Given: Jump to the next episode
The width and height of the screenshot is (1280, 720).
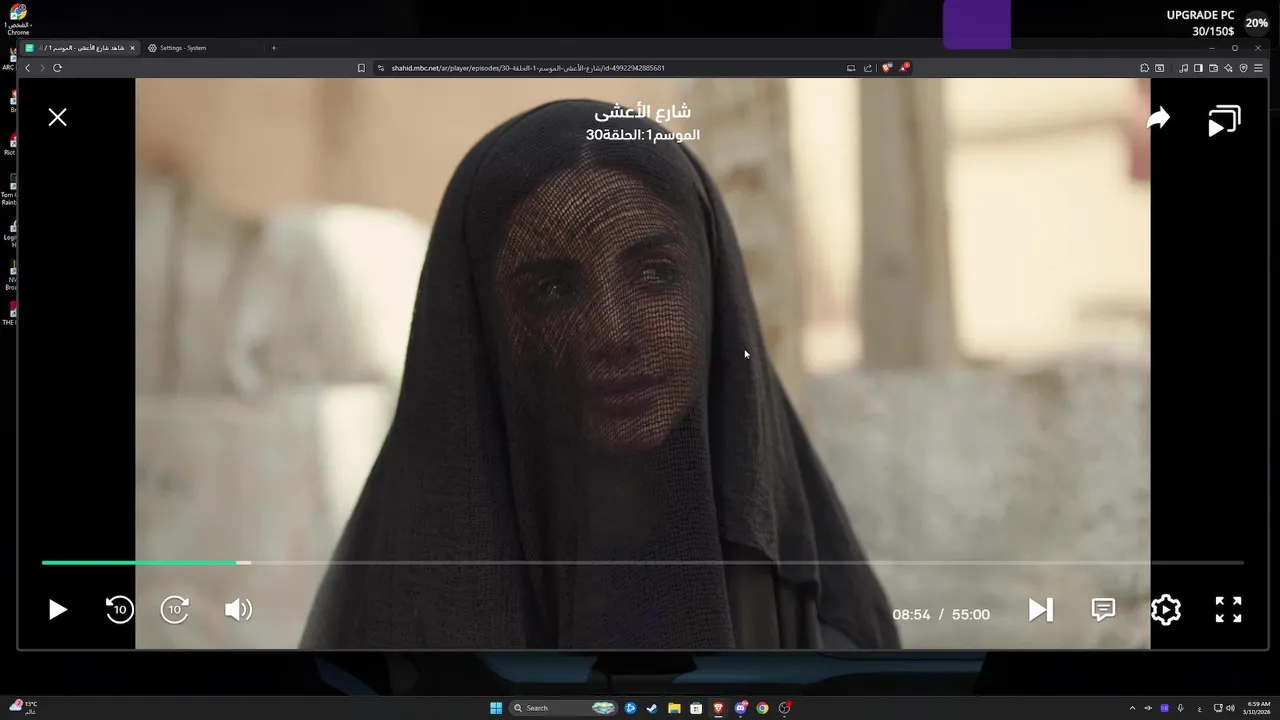Looking at the screenshot, I should point(1041,610).
